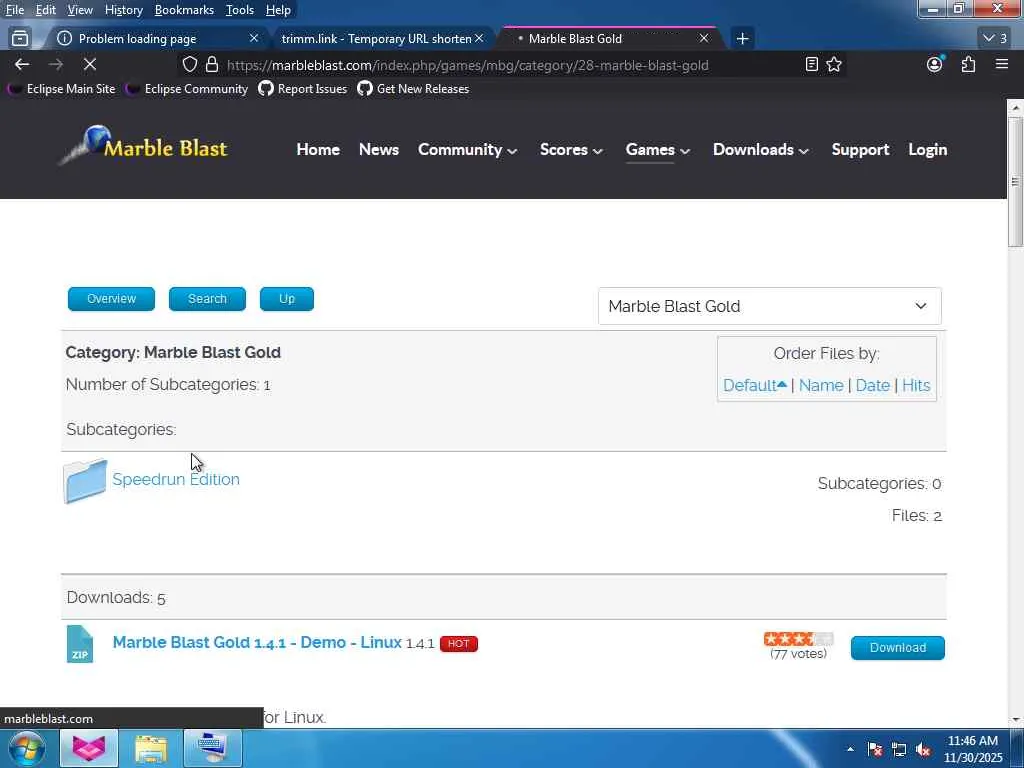
Task: Click the Up button
Action: tap(287, 298)
